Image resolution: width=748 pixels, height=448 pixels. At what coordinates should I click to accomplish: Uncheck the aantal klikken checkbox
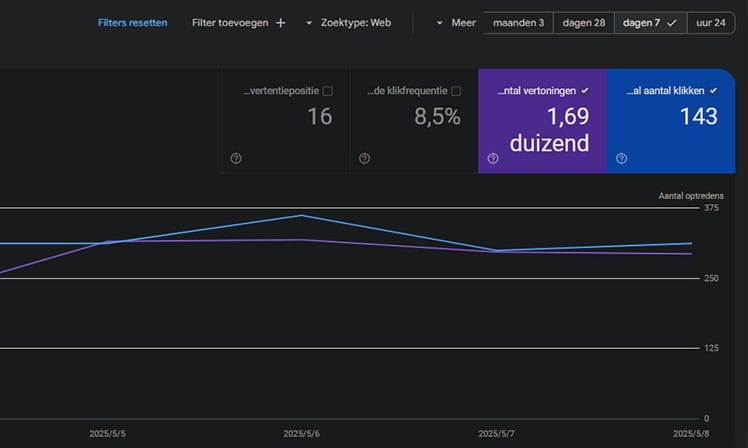pos(713,91)
